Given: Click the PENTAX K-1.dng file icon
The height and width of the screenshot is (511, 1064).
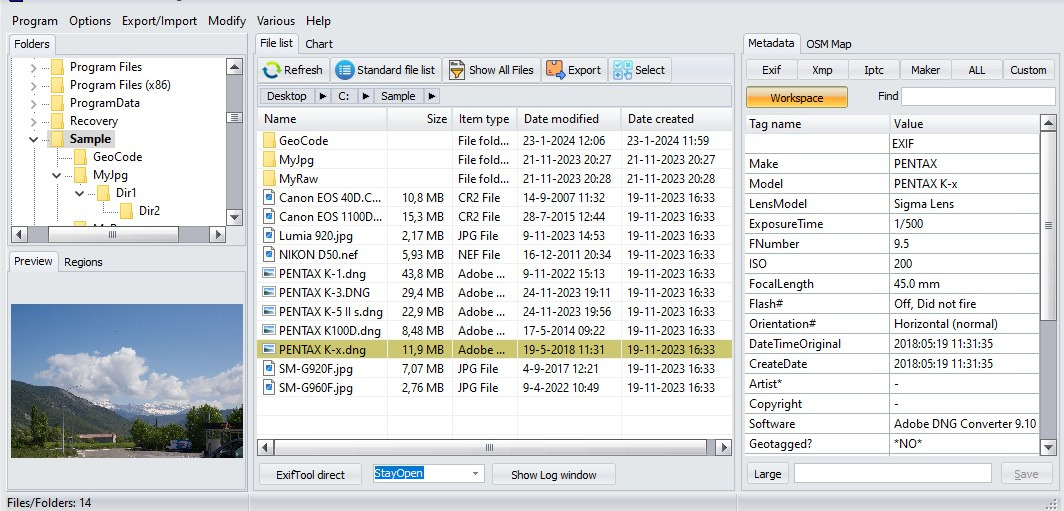Looking at the screenshot, I should pos(268,274).
